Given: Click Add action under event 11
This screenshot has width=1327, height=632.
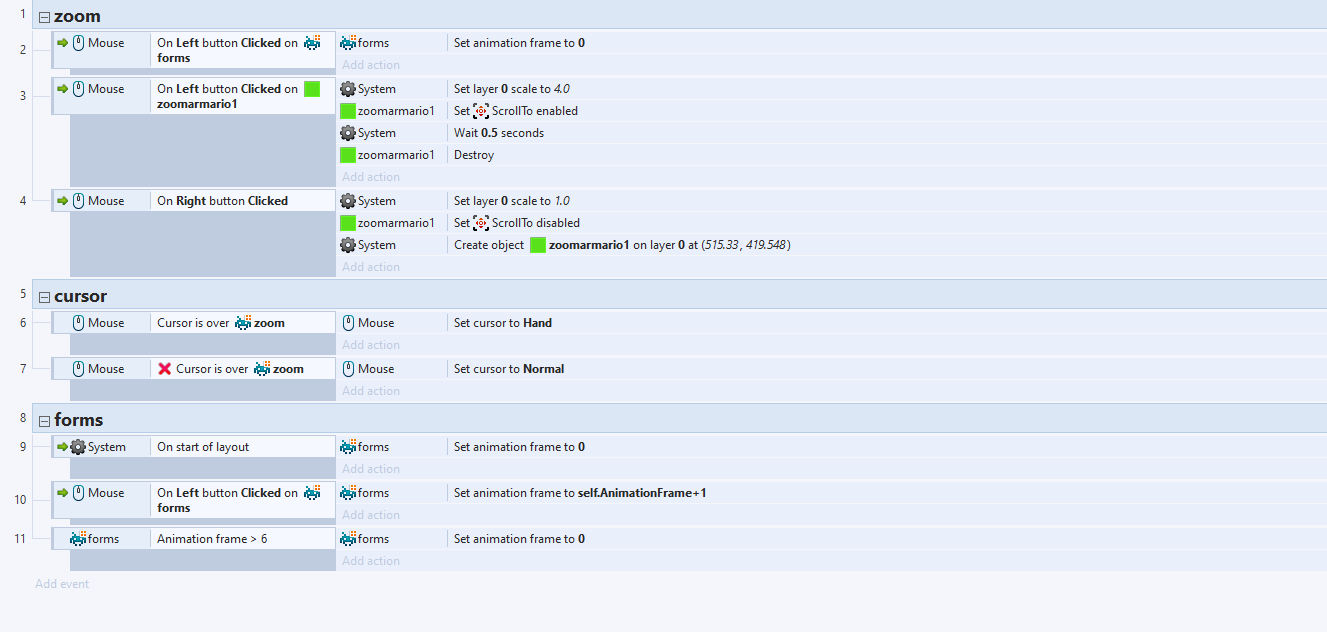Looking at the screenshot, I should point(371,561).
